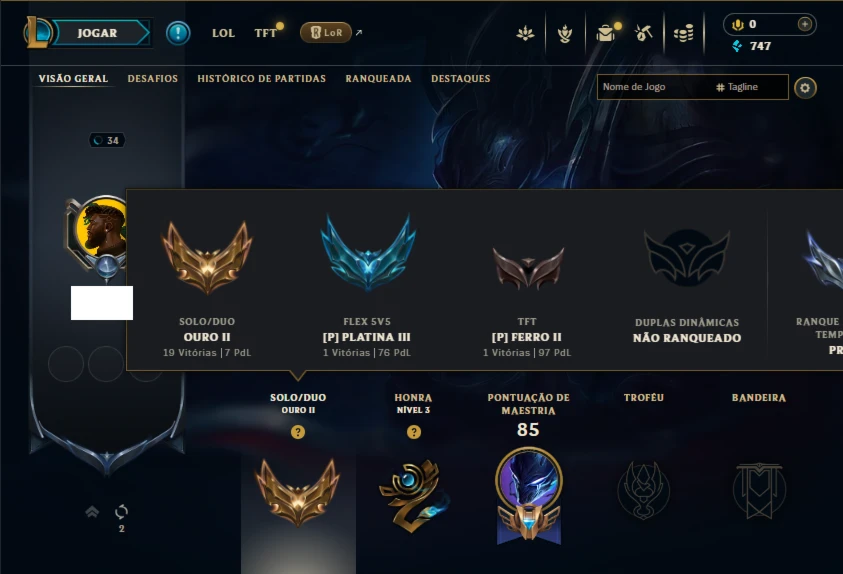The width and height of the screenshot is (843, 574).
Task: Open the store coins icon
Action: 683,33
